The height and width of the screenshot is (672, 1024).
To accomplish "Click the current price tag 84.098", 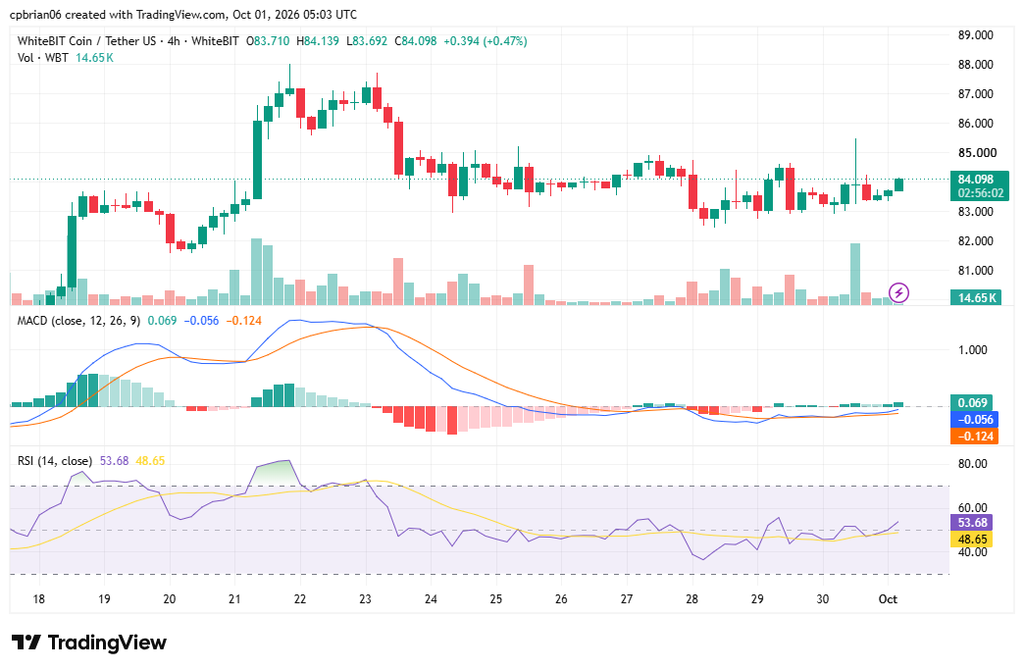I will pos(976,179).
